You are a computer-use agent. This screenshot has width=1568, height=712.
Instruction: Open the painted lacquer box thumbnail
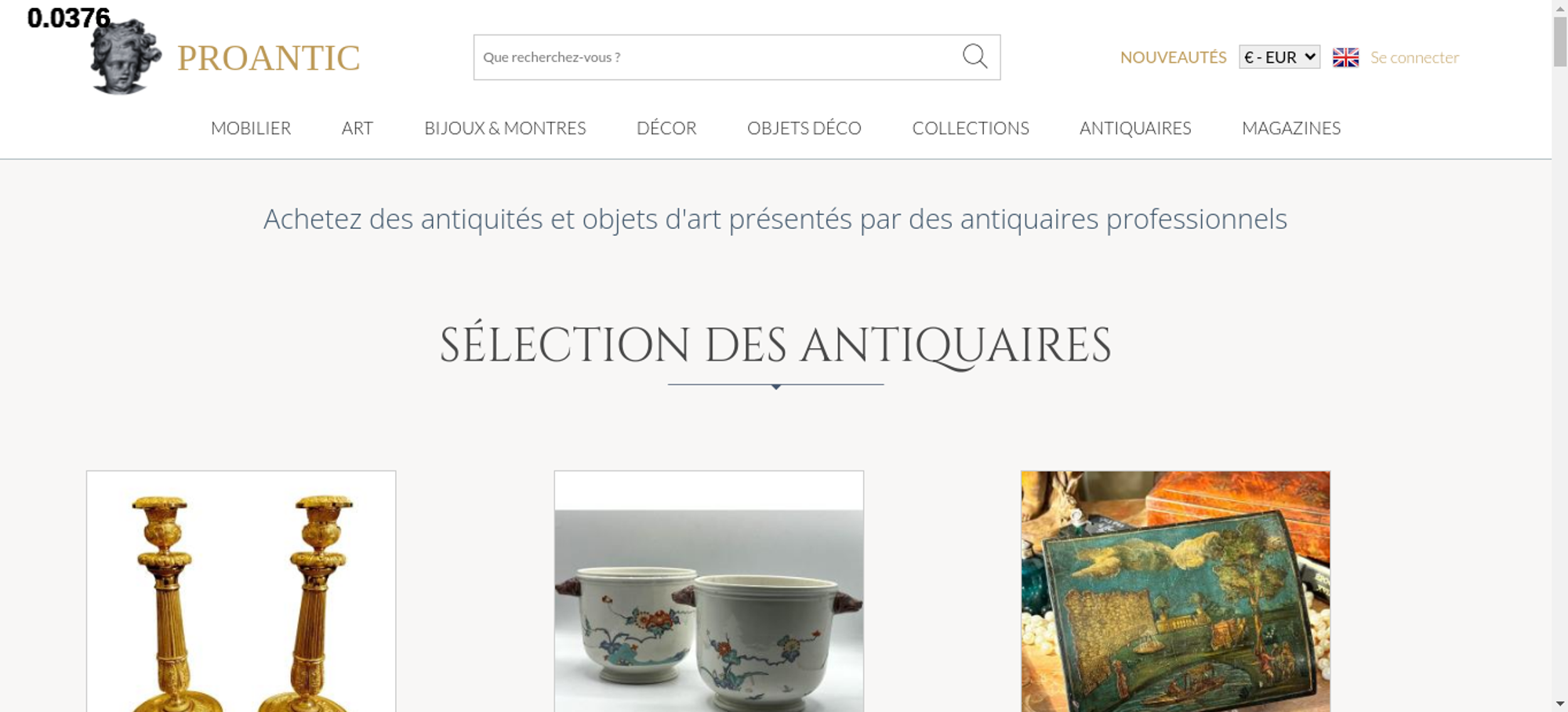(x=1175, y=591)
